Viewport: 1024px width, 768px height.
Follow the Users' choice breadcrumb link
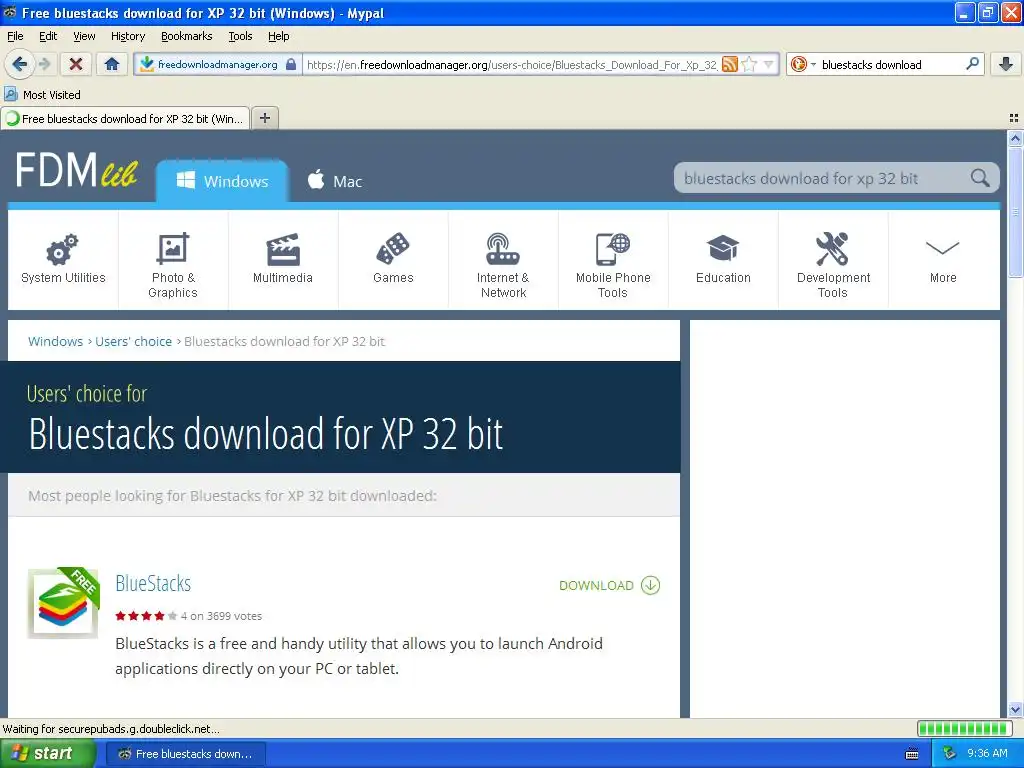click(x=133, y=342)
